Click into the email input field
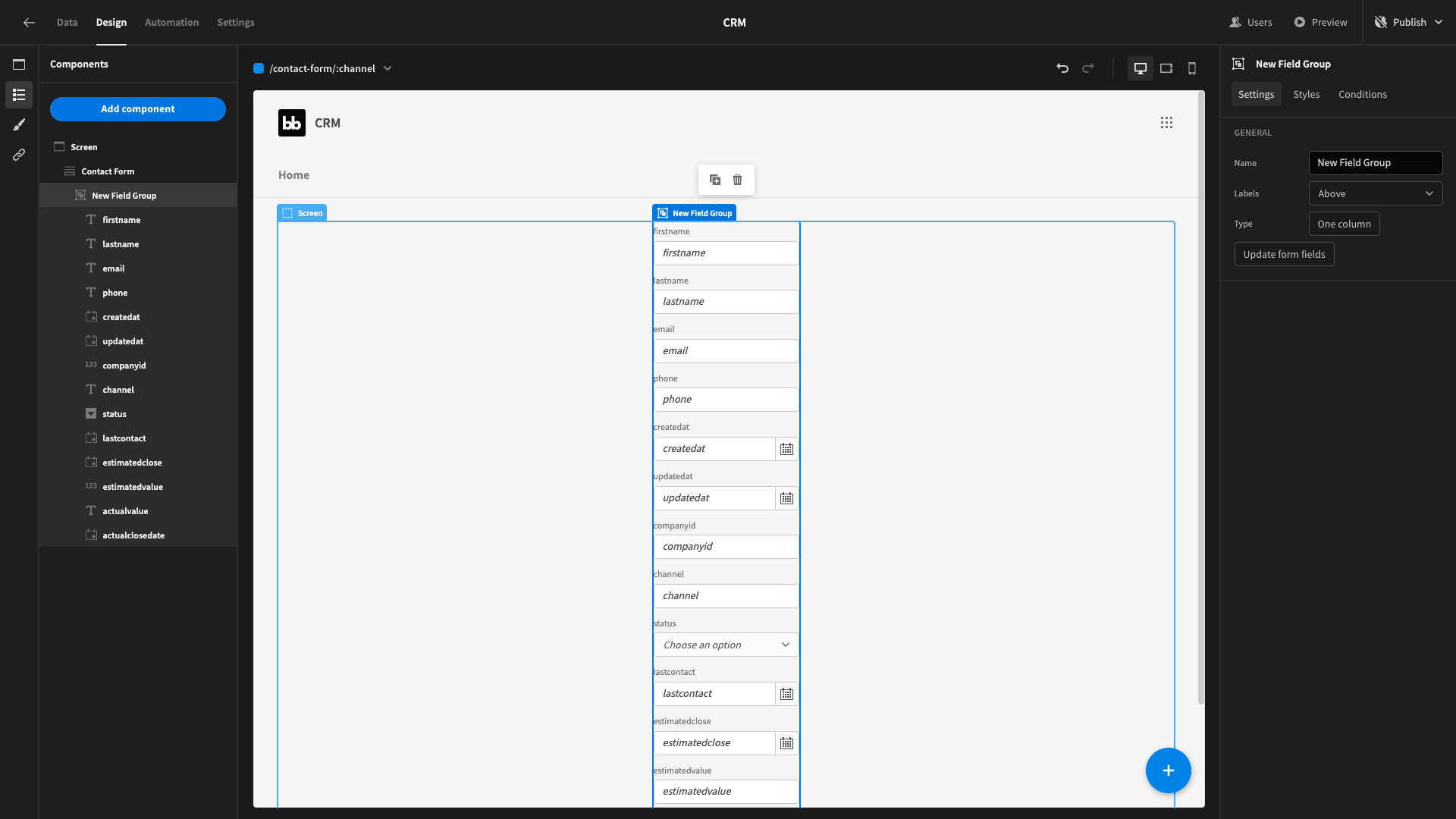The height and width of the screenshot is (819, 1456). click(726, 351)
